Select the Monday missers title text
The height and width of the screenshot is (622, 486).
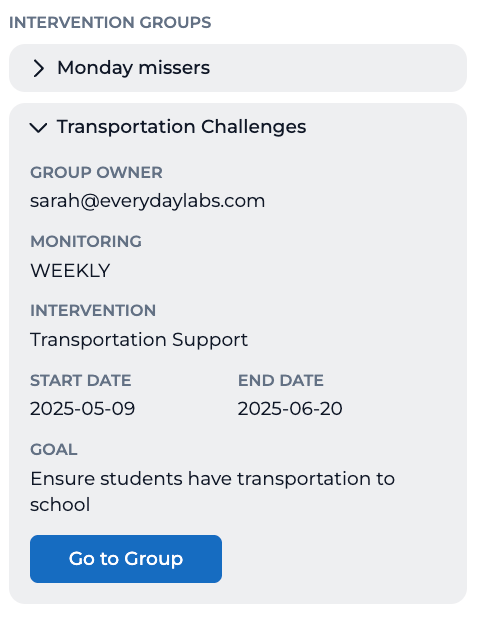(134, 68)
